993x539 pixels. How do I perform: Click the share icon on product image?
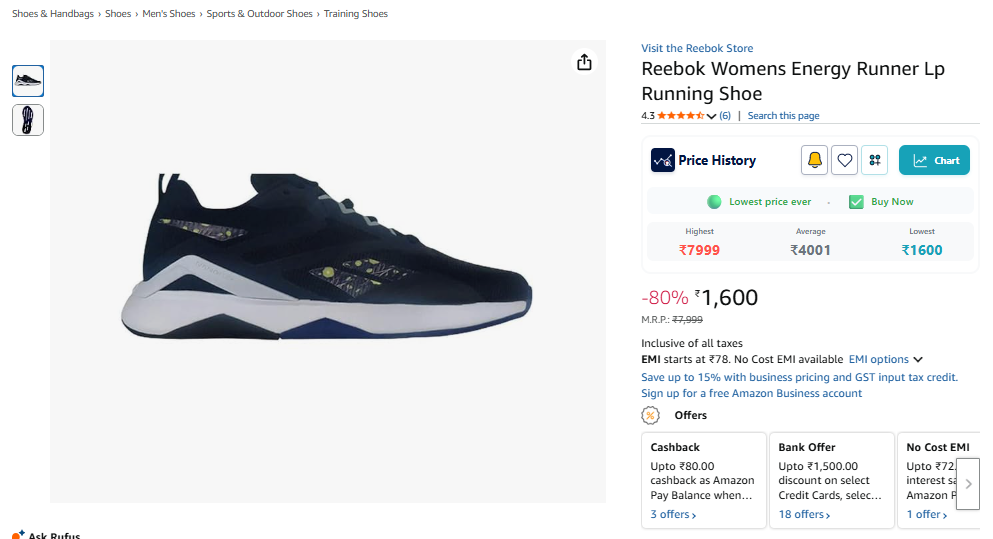pyautogui.click(x=584, y=62)
